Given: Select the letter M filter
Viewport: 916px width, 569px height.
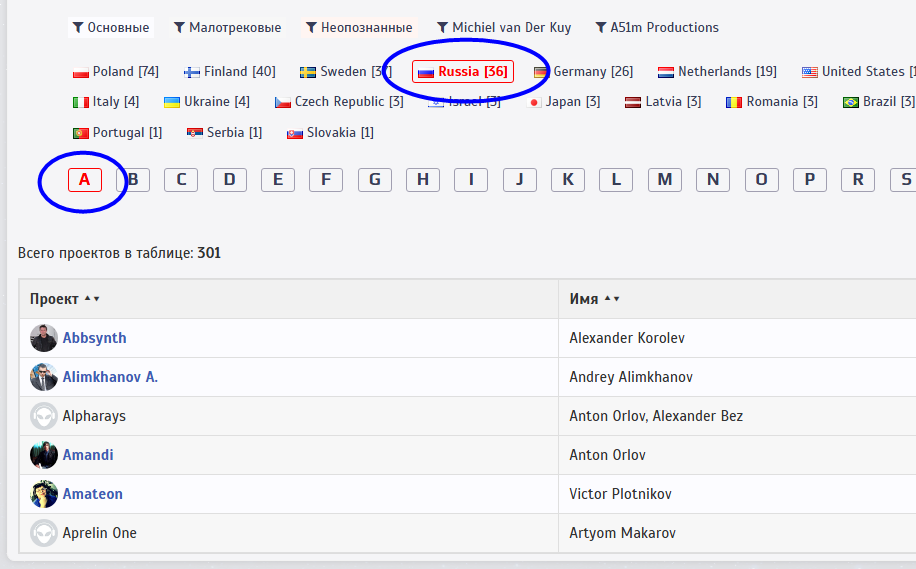Looking at the screenshot, I should 665,180.
